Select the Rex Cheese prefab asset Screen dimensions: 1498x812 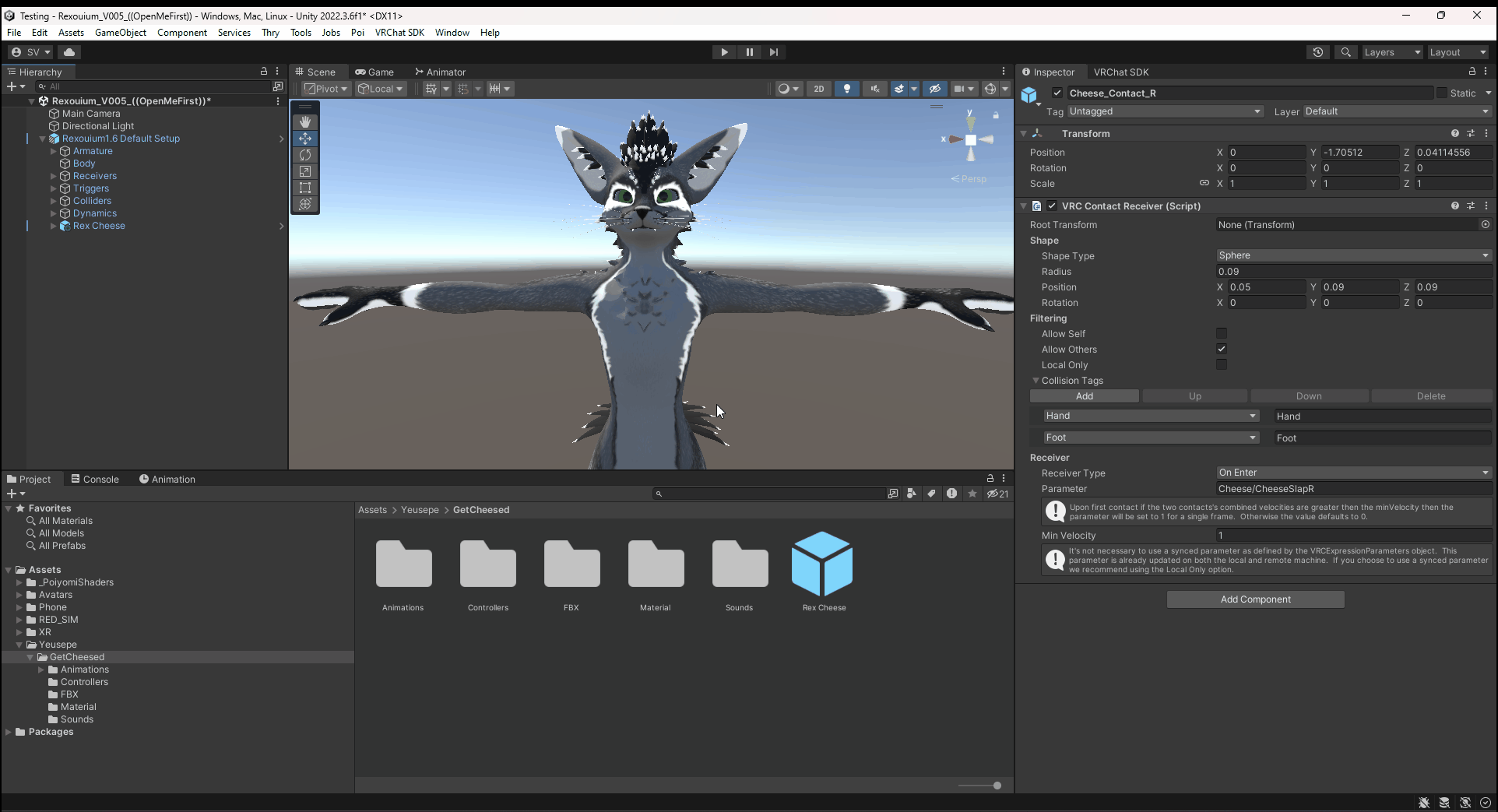(x=823, y=571)
